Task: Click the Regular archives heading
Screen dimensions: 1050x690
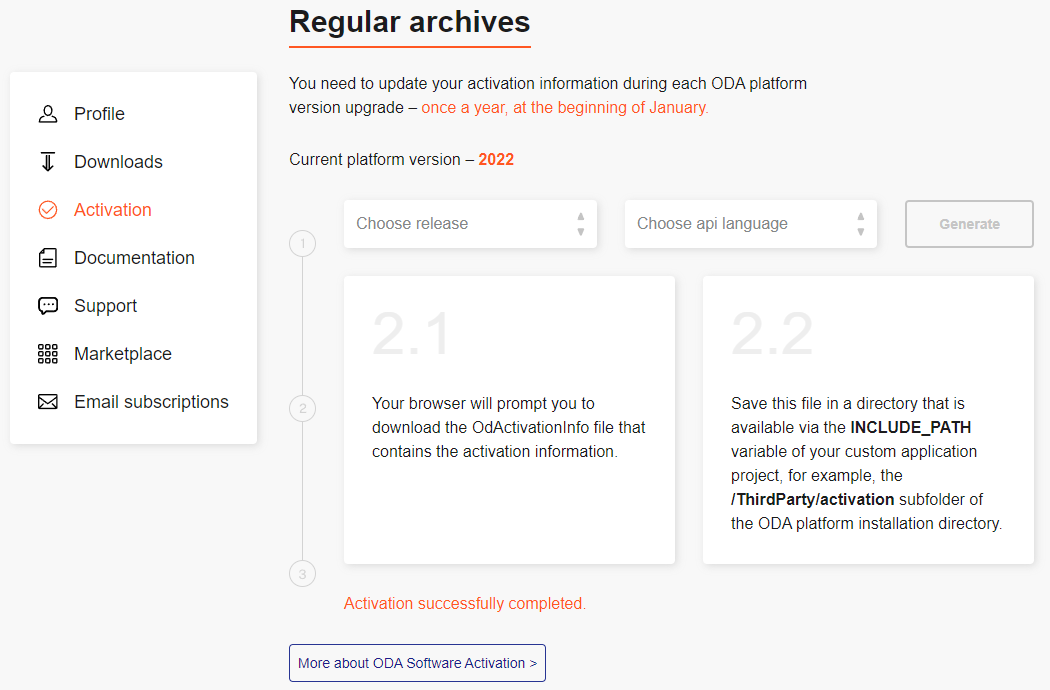Action: (410, 22)
